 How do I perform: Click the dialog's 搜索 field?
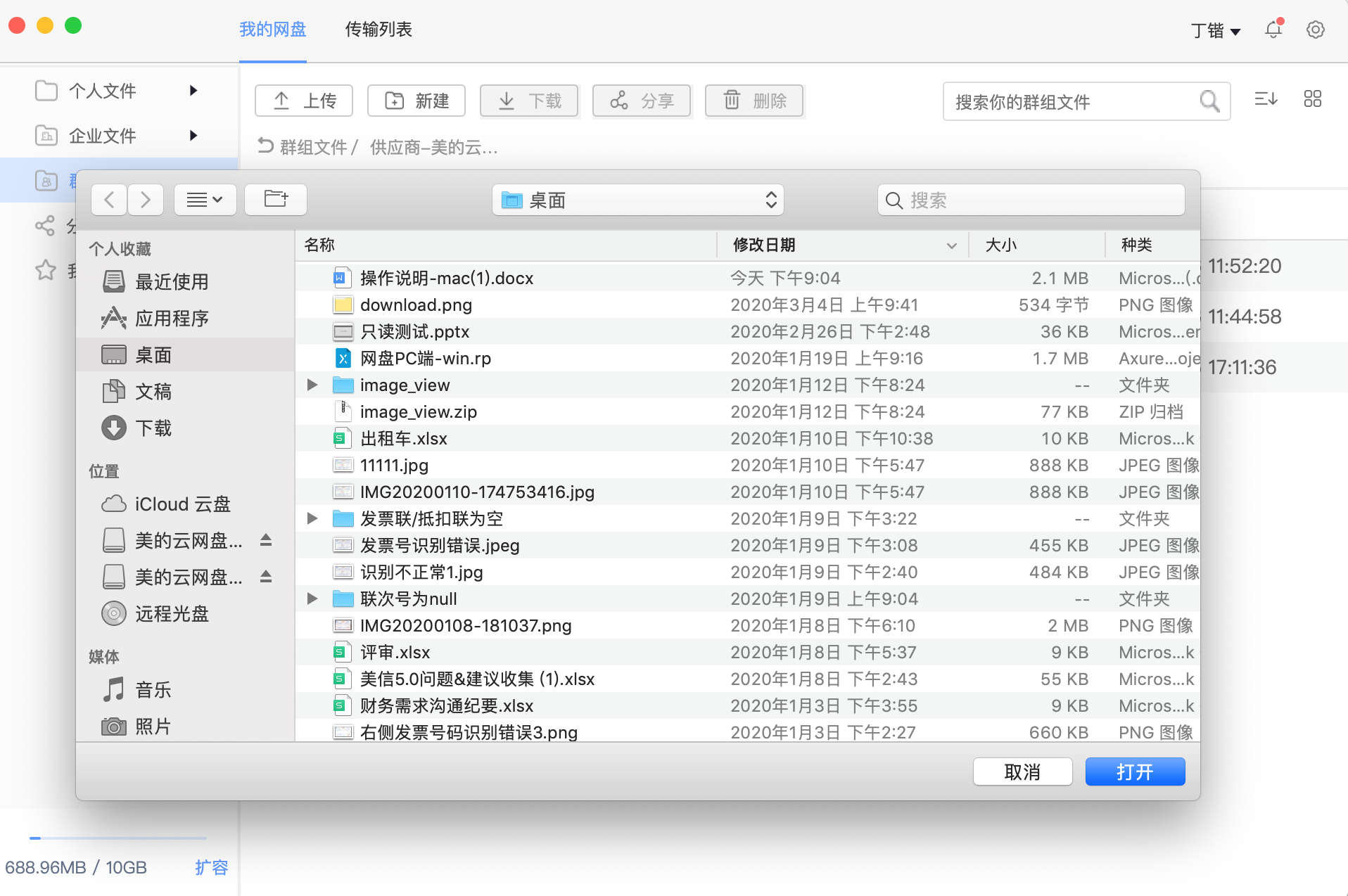coord(1031,200)
